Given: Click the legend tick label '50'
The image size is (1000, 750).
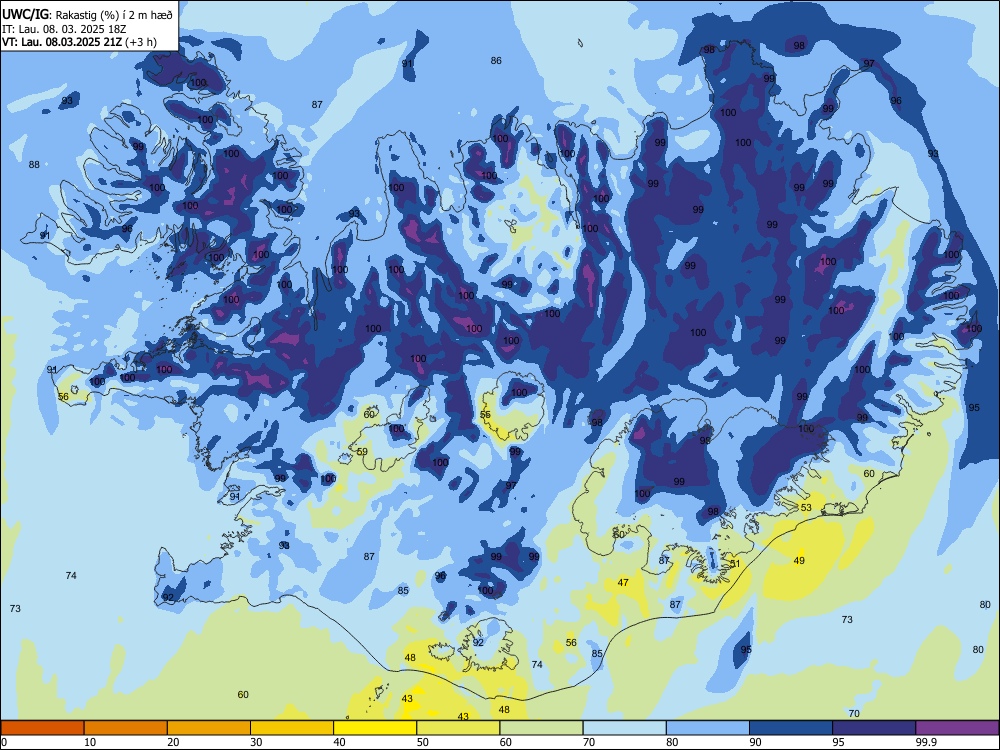Looking at the screenshot, I should [x=422, y=742].
